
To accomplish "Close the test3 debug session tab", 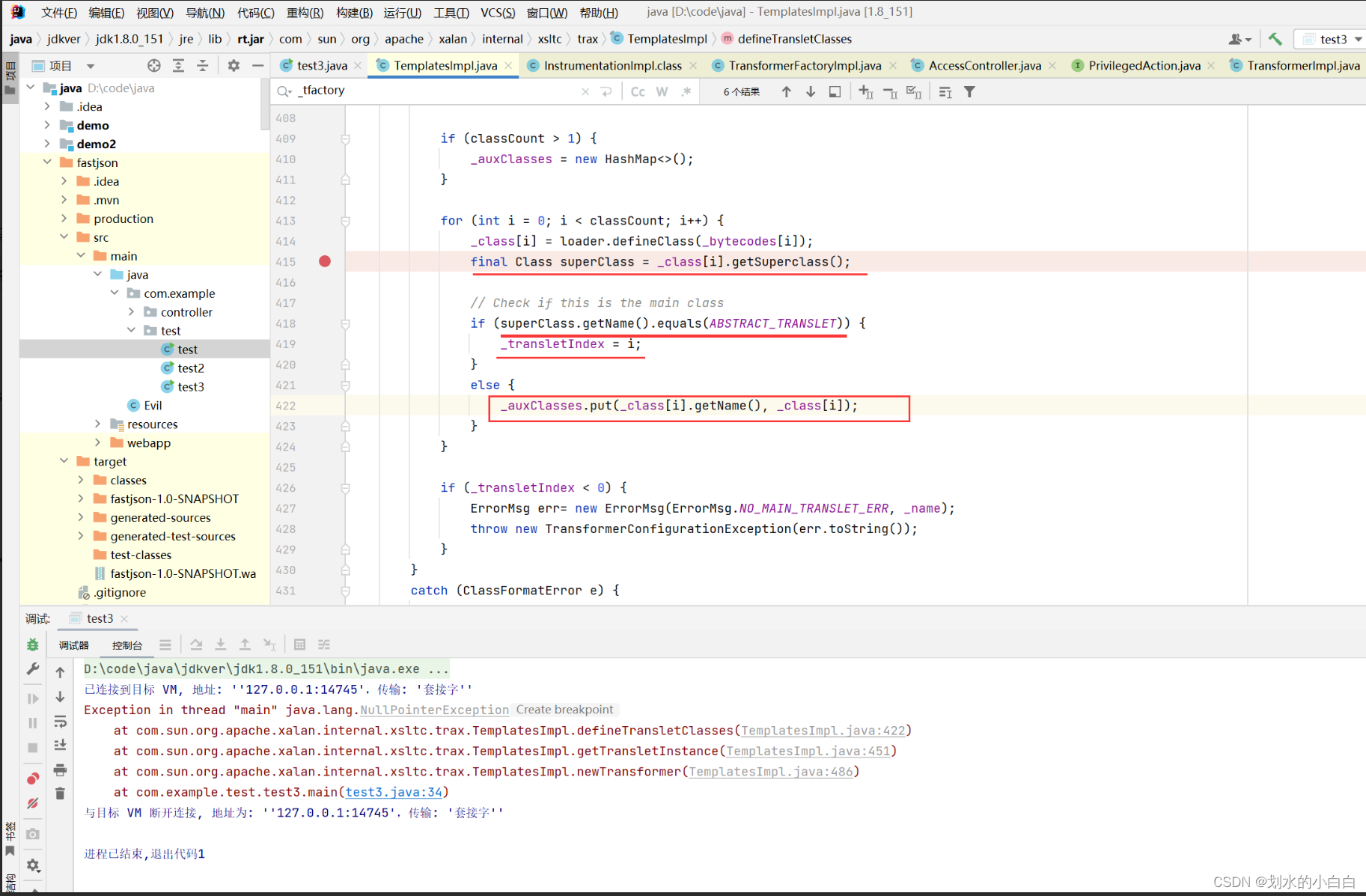I will coord(125,618).
